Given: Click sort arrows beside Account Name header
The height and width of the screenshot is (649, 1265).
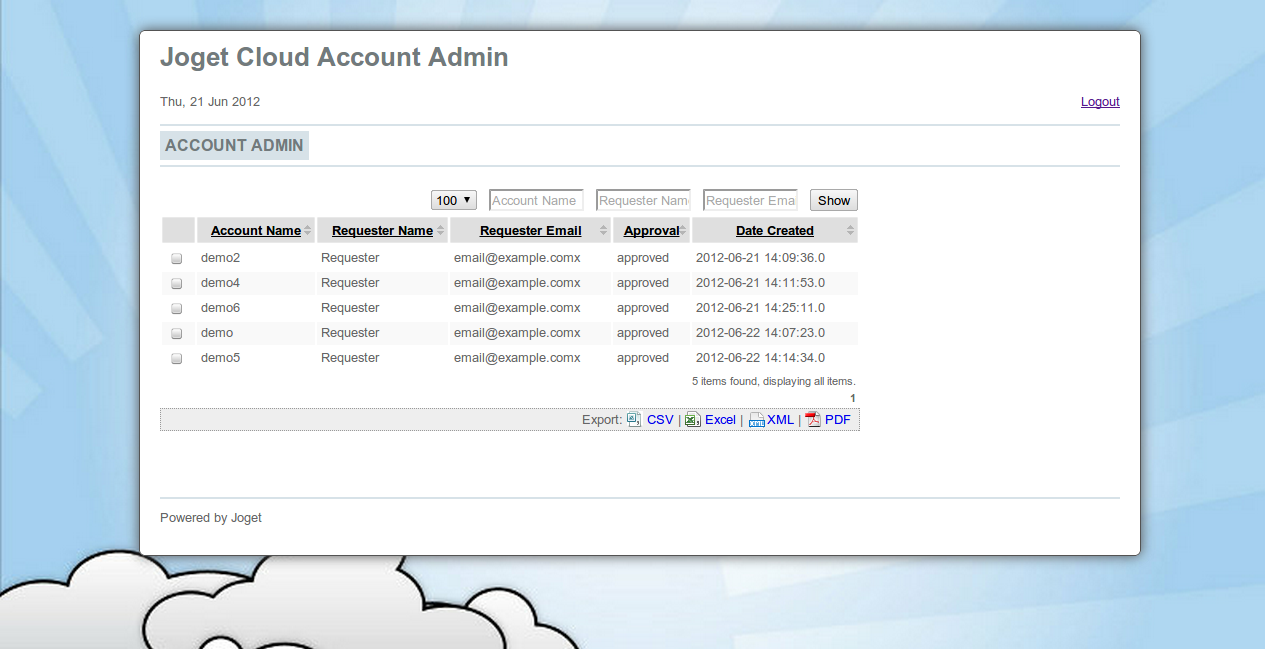Looking at the screenshot, I should click(308, 231).
